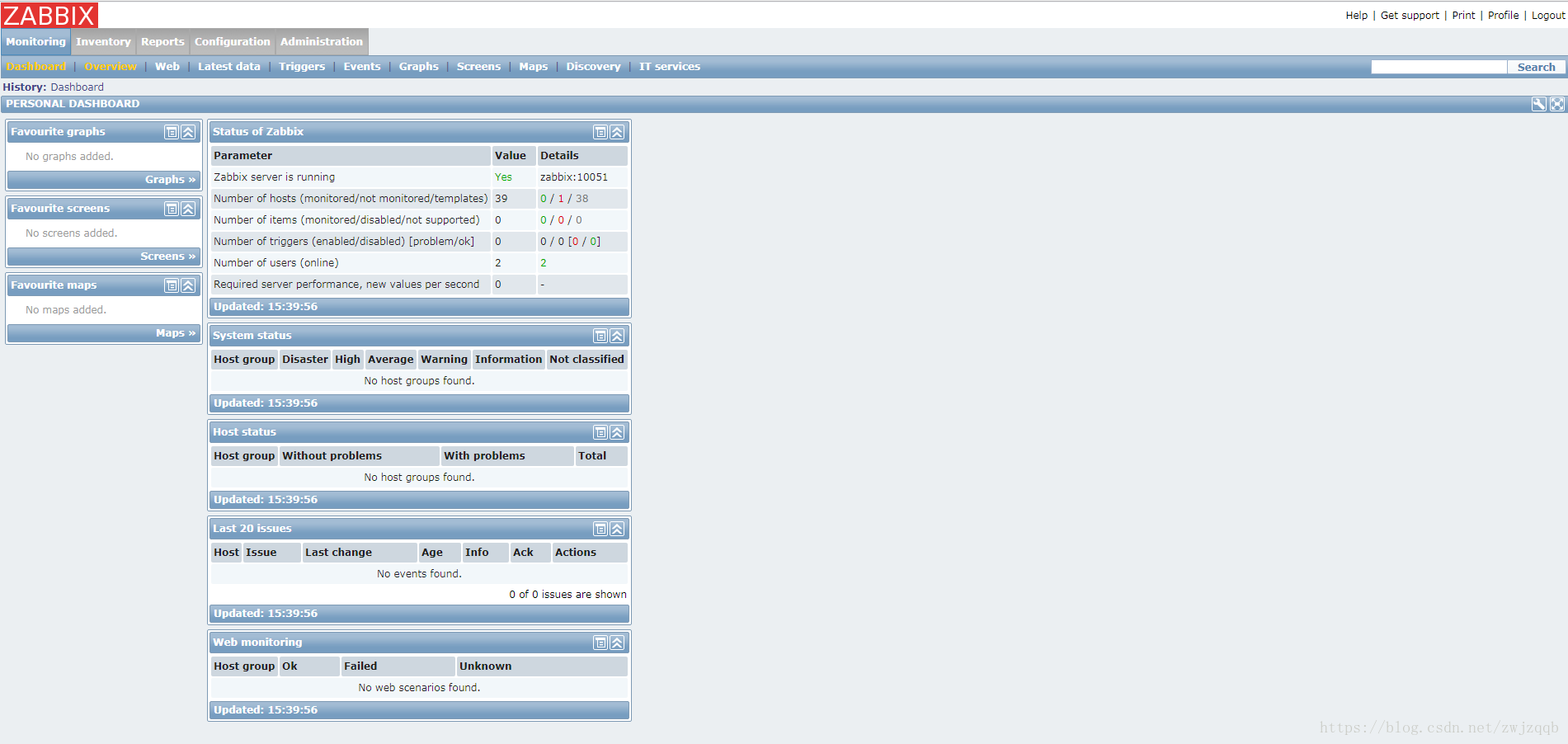The image size is (1568, 744).
Task: Open the Web submenu item
Action: tap(167, 66)
